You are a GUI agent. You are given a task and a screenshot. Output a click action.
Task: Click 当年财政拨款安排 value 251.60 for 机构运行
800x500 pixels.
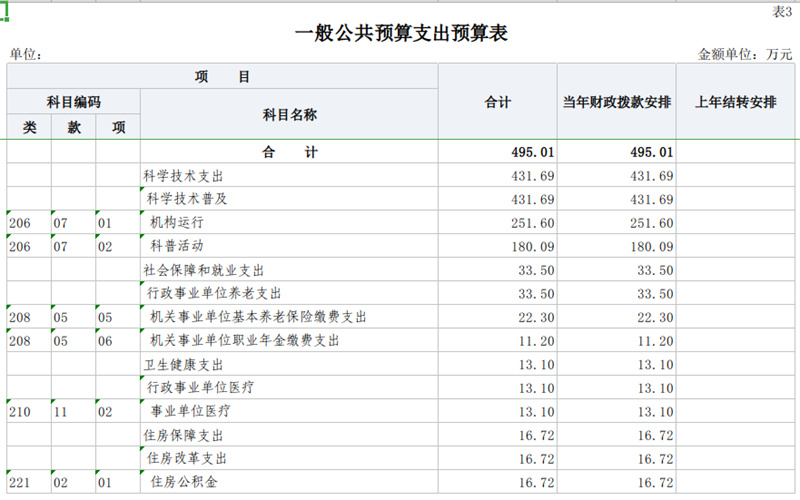[652, 223]
